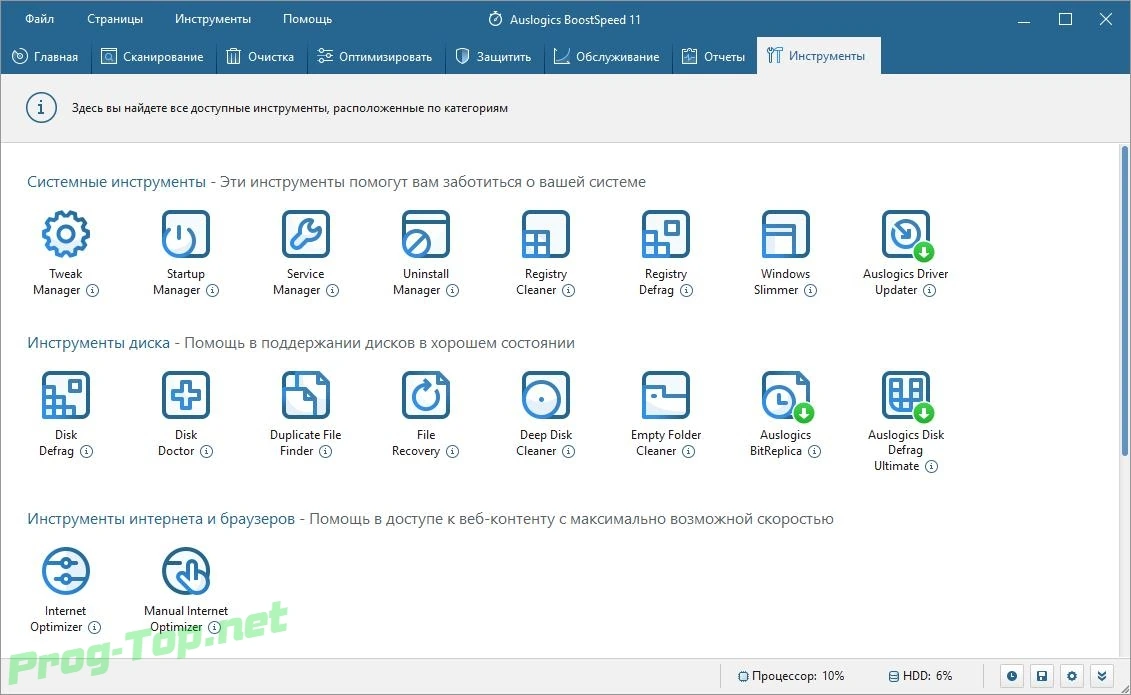Launch Manual Internet Optimizer

click(x=185, y=570)
